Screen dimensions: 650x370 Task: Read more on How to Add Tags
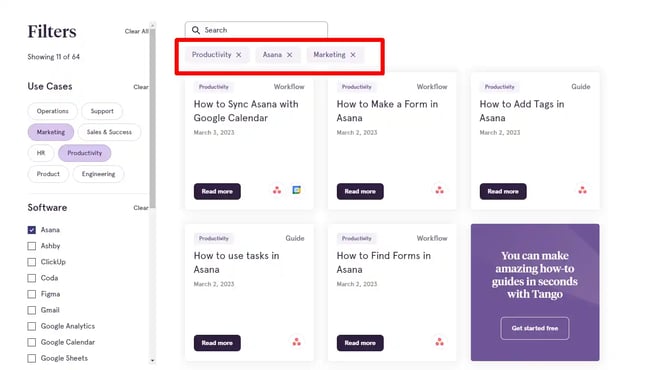[503, 191]
